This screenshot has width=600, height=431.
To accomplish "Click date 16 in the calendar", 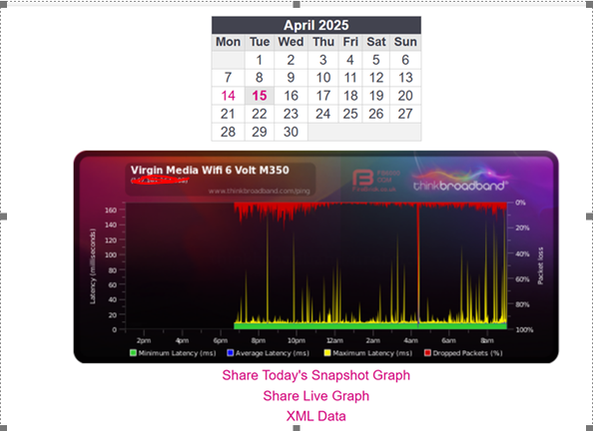I will click(x=291, y=96).
